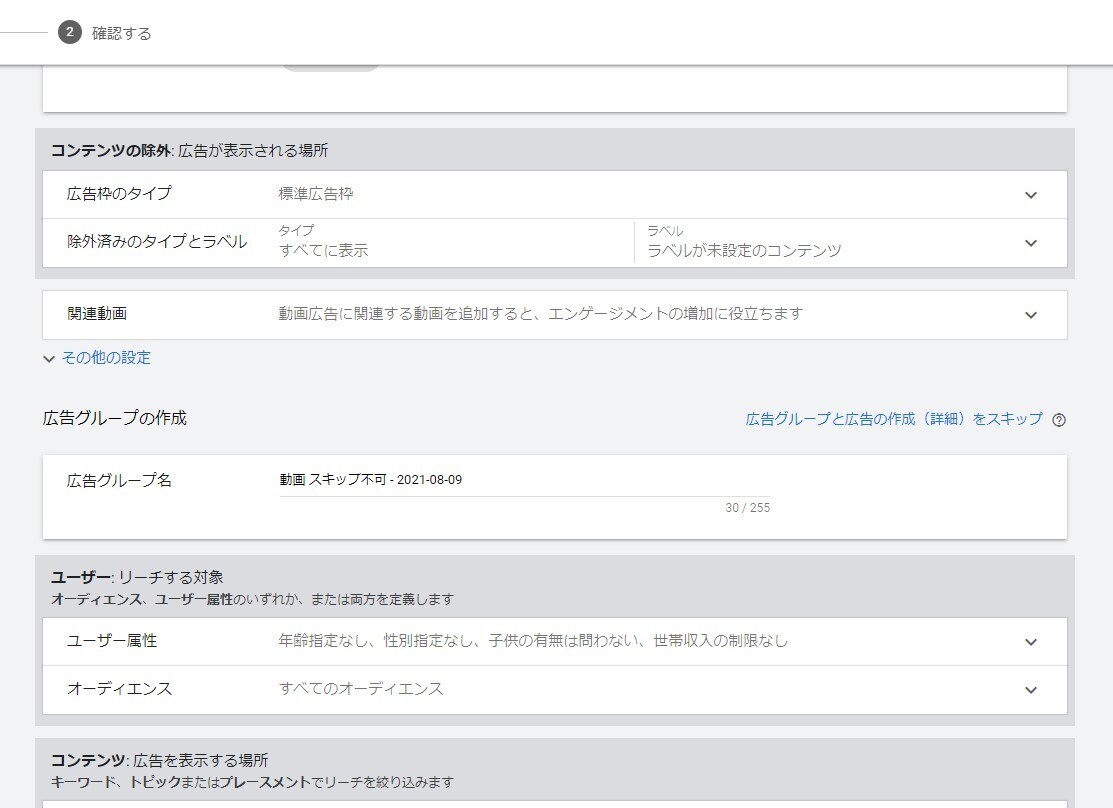This screenshot has height=808, width=1113.
Task: Click the step 2 circle icon
Action: pos(70,32)
